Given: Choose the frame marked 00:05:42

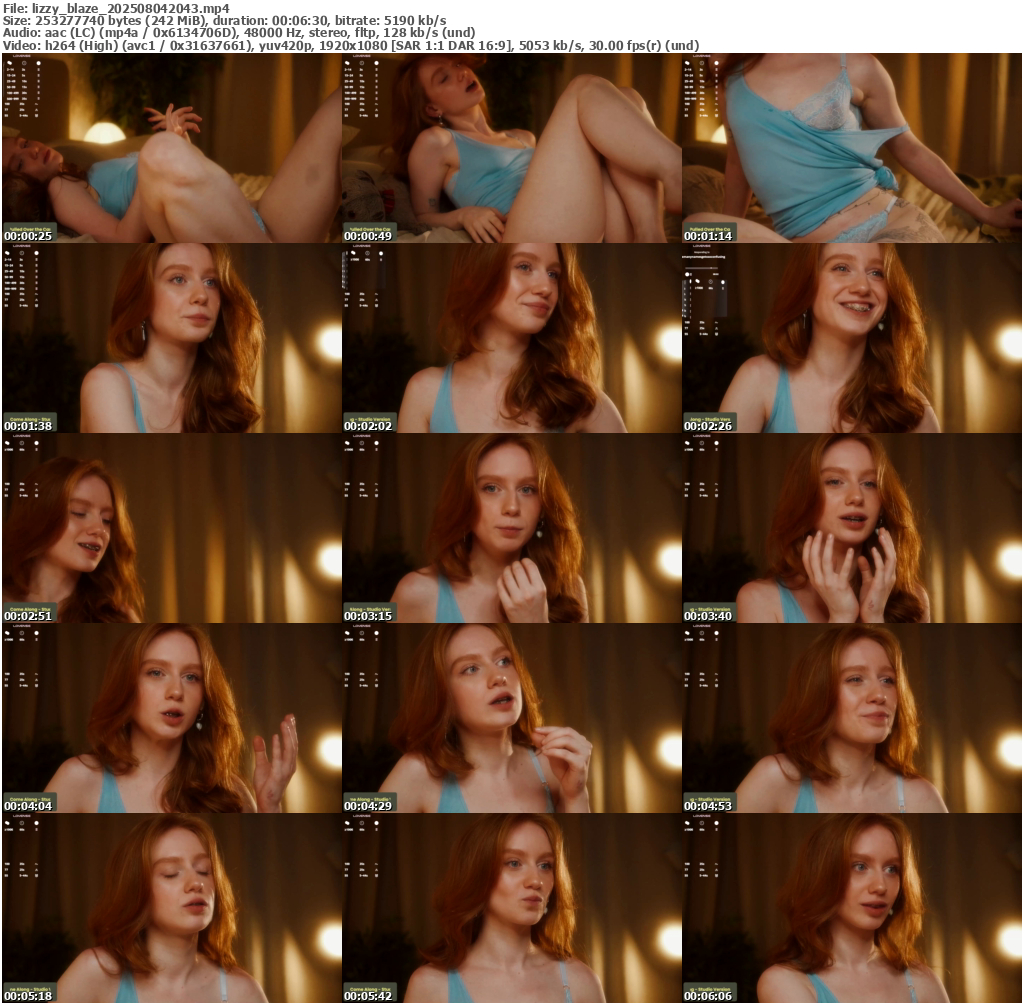Looking at the screenshot, I should point(512,908).
